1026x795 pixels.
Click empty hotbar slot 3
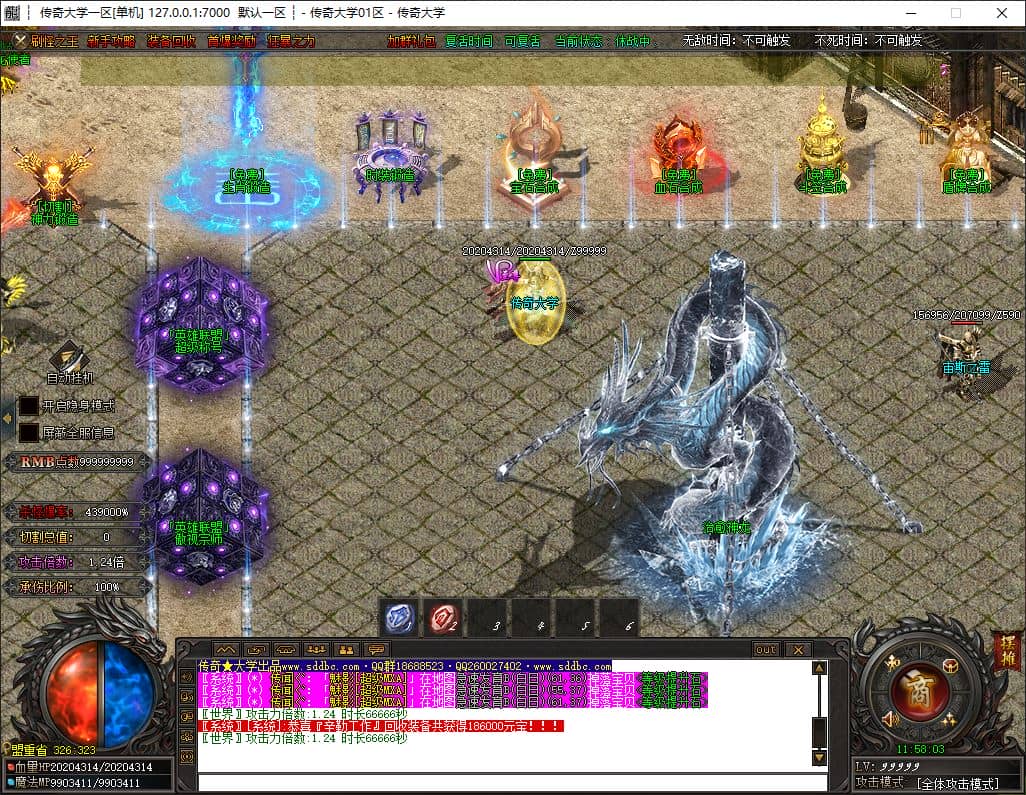(x=487, y=618)
